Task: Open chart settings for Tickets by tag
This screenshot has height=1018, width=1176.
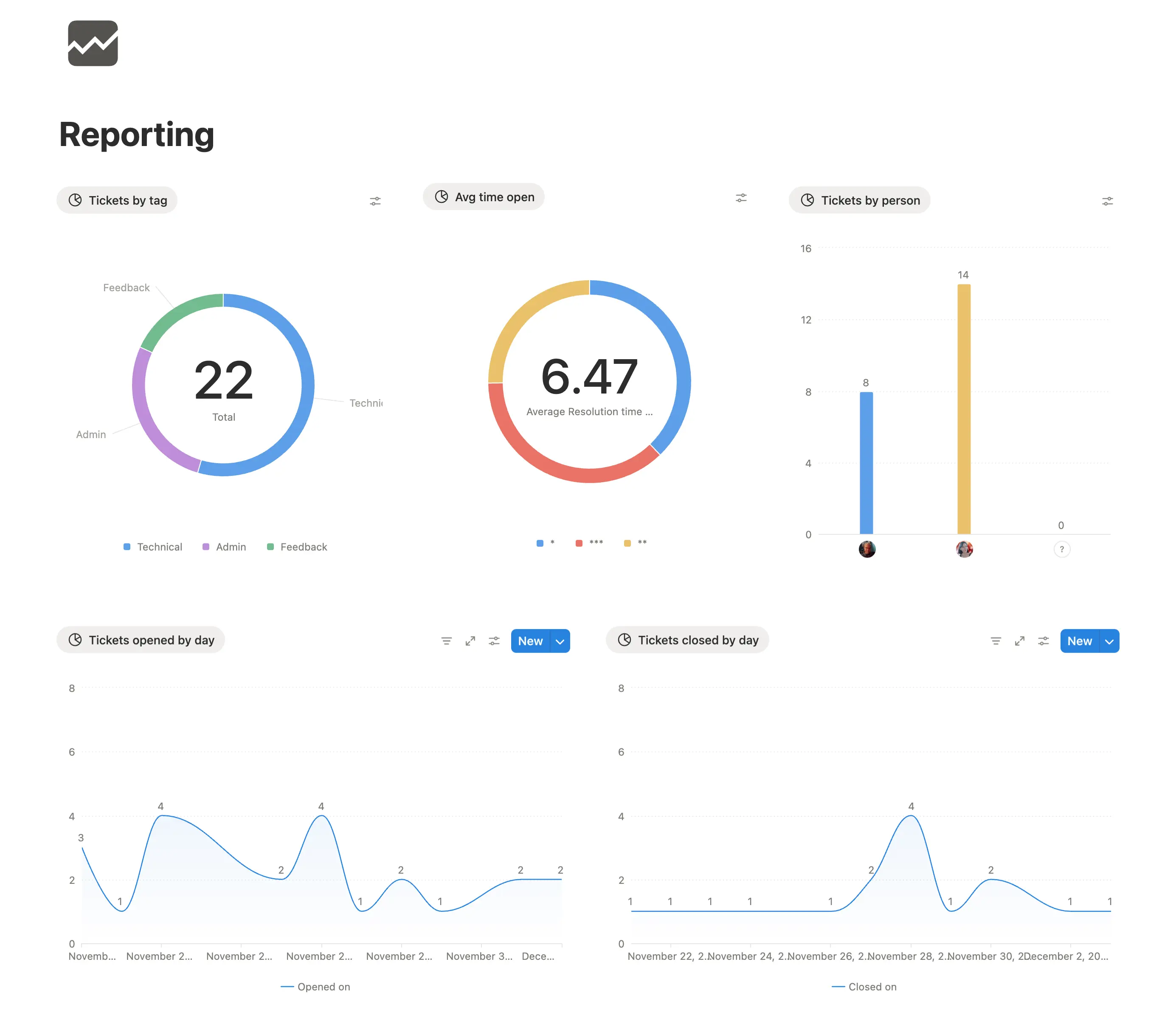Action: tap(375, 200)
